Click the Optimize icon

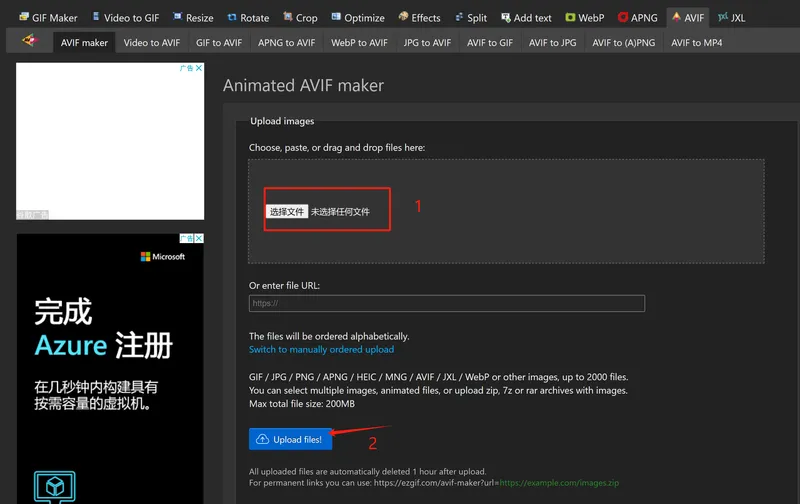[x=336, y=17]
